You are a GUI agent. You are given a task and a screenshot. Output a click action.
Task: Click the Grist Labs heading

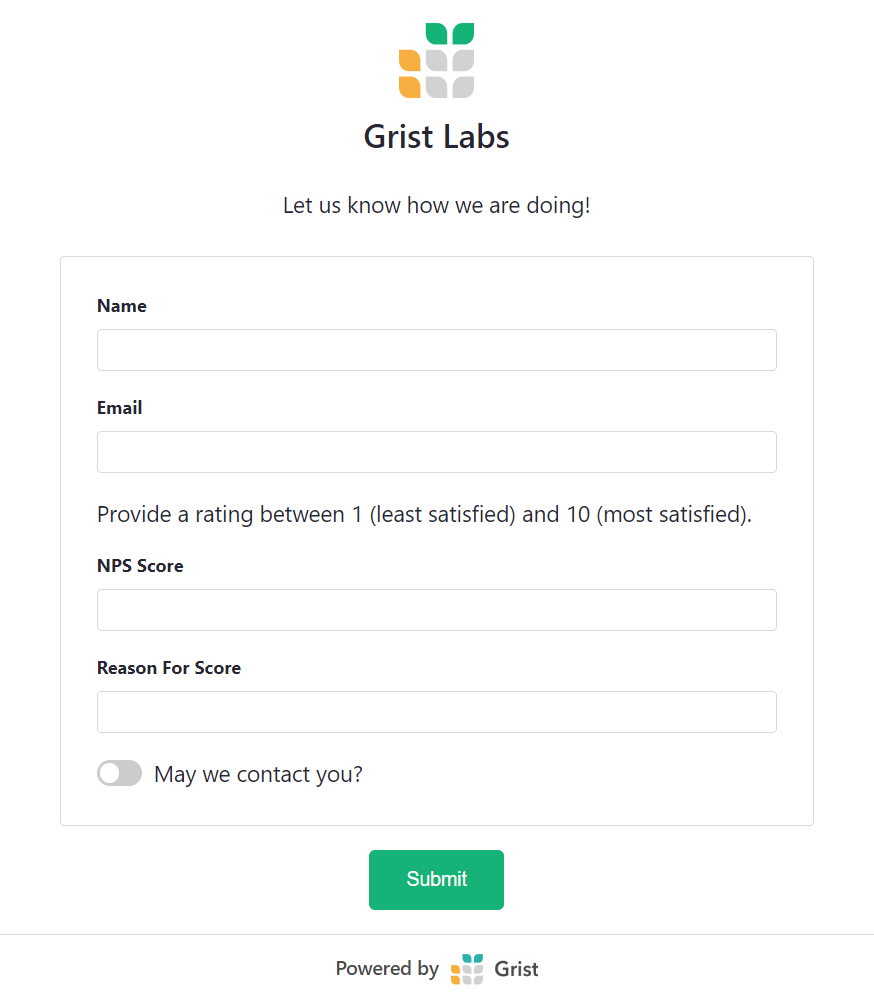pos(436,137)
